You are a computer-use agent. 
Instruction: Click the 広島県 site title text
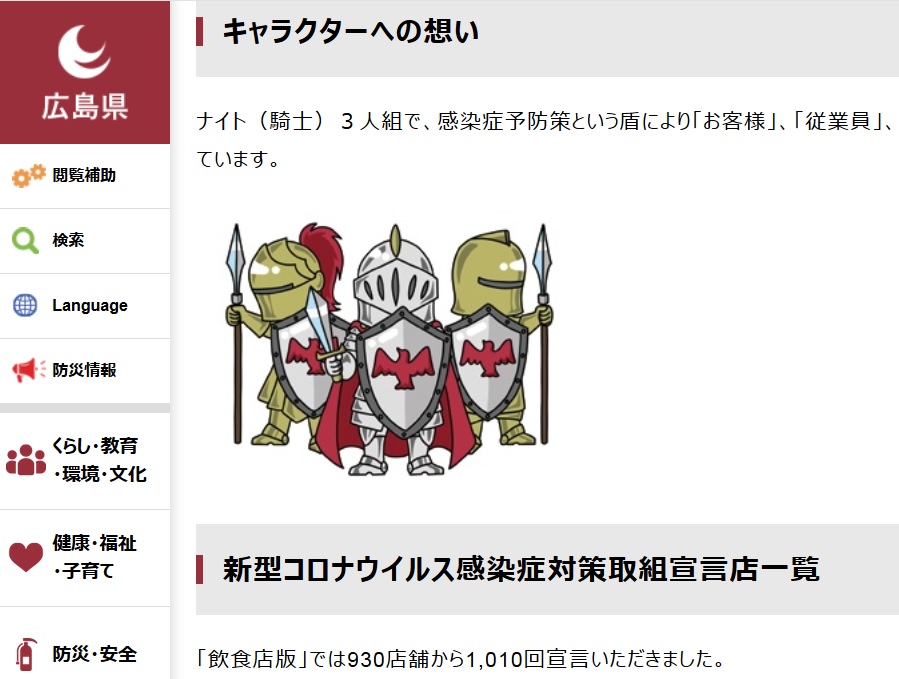click(x=85, y=107)
